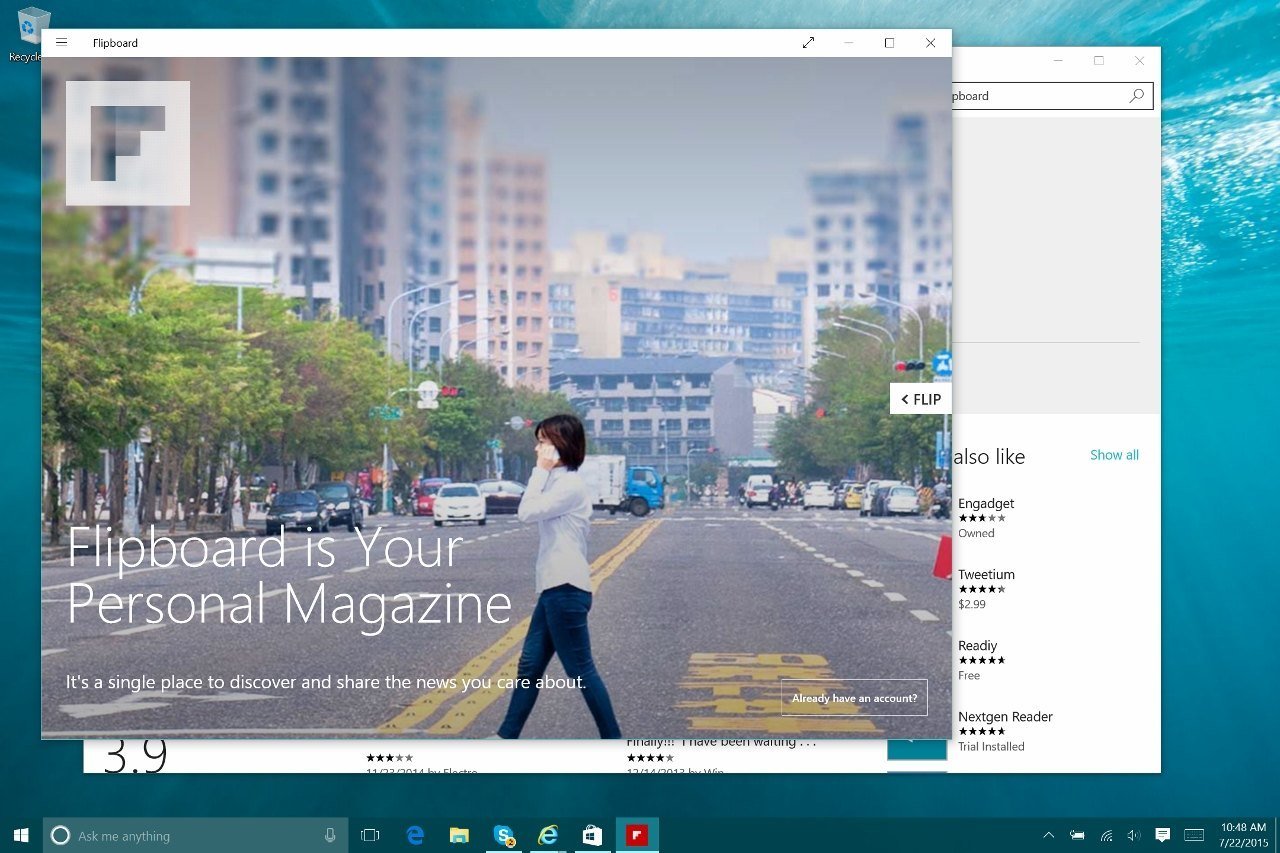Open the Windows Start menu
This screenshot has width=1280, height=853.
21,835
